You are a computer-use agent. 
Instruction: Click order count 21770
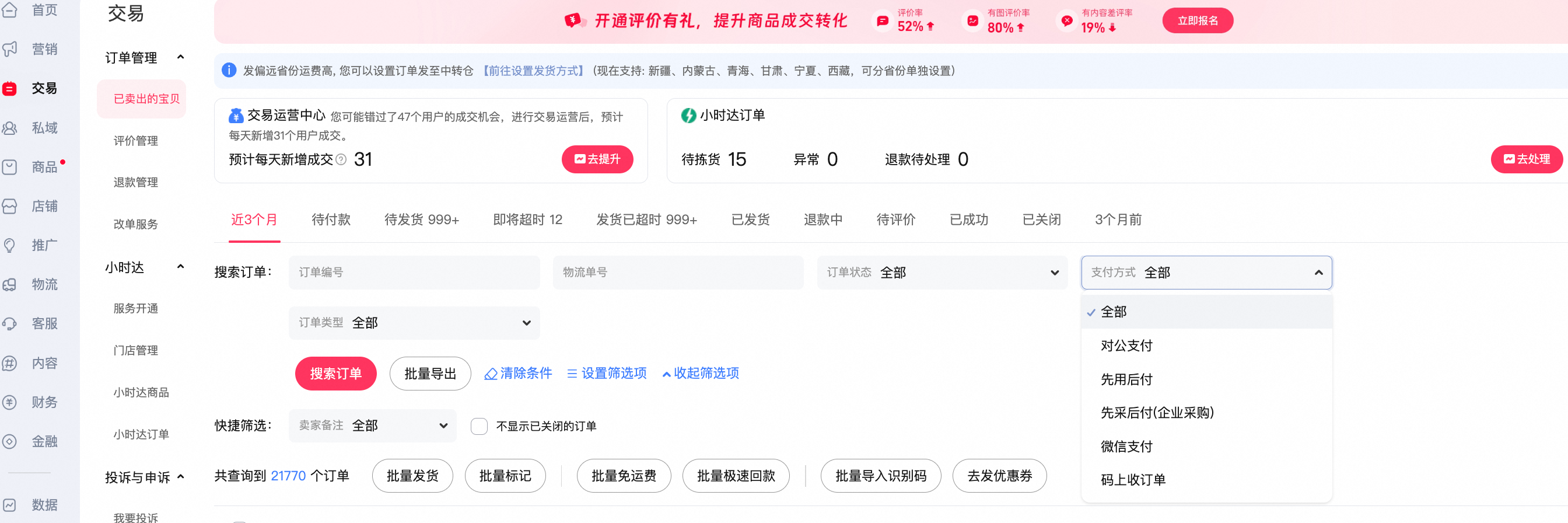[x=288, y=476]
